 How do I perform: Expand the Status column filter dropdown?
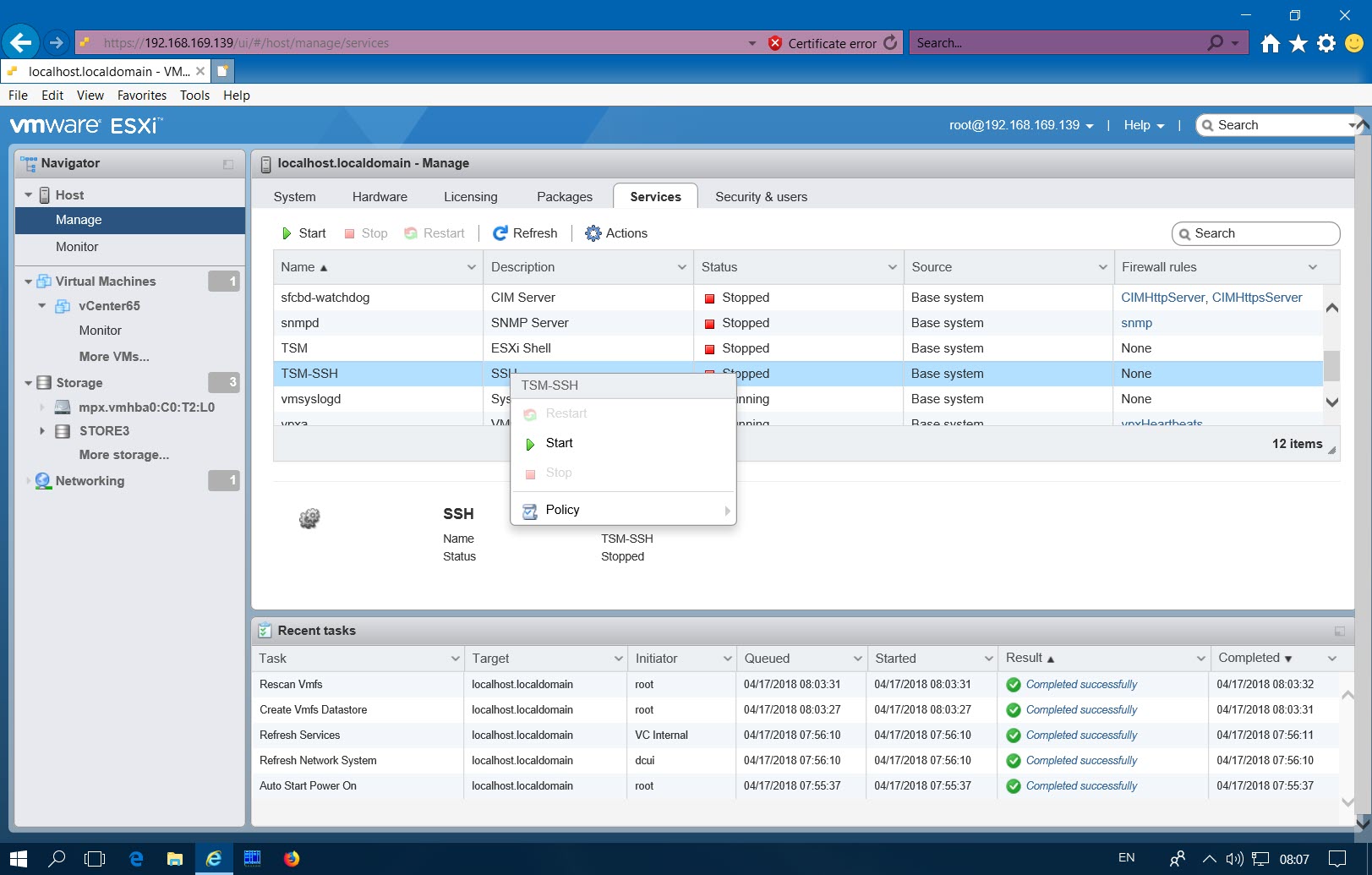[x=892, y=266]
